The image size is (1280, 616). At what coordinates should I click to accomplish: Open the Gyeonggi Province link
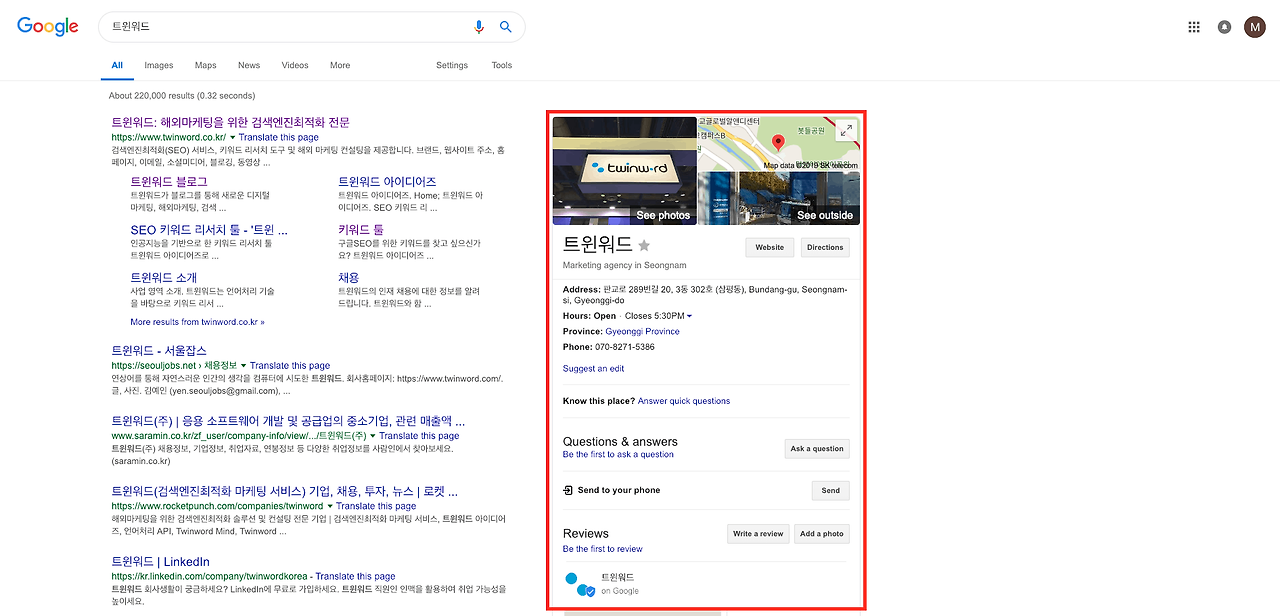pyautogui.click(x=642, y=331)
